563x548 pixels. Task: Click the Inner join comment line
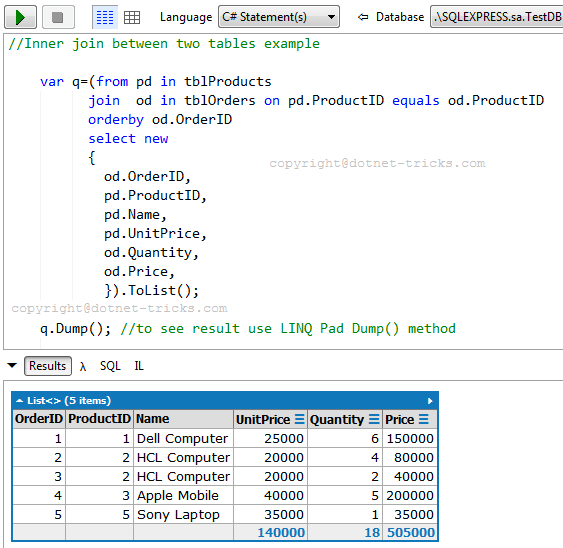click(x=164, y=44)
